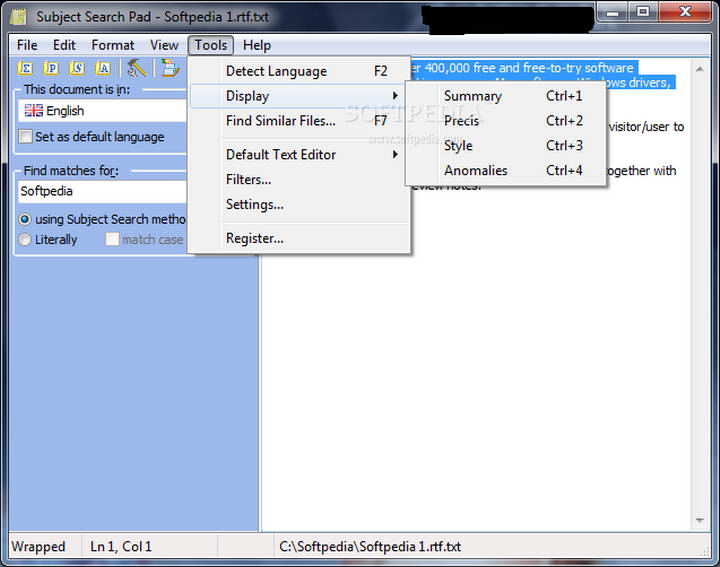720x567 pixels.
Task: Click the scrollbar down arrow in text pane
Action: click(x=700, y=520)
